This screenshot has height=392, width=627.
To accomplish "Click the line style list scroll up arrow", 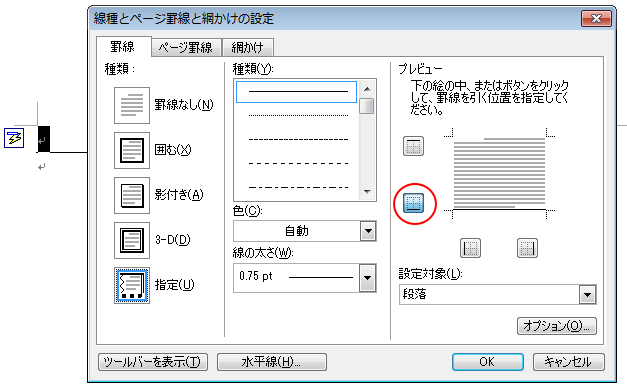I will pos(367,89).
